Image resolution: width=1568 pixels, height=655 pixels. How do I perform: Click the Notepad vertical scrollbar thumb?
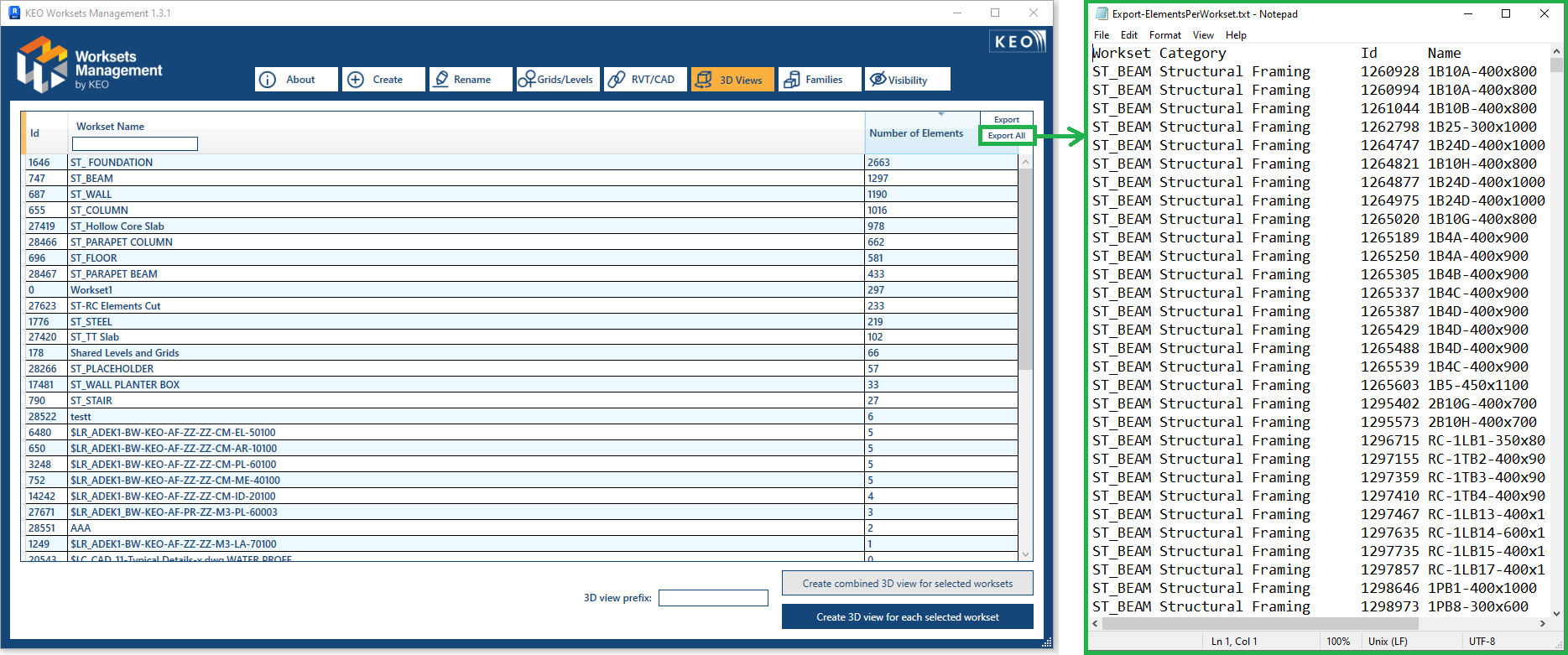tap(1556, 65)
